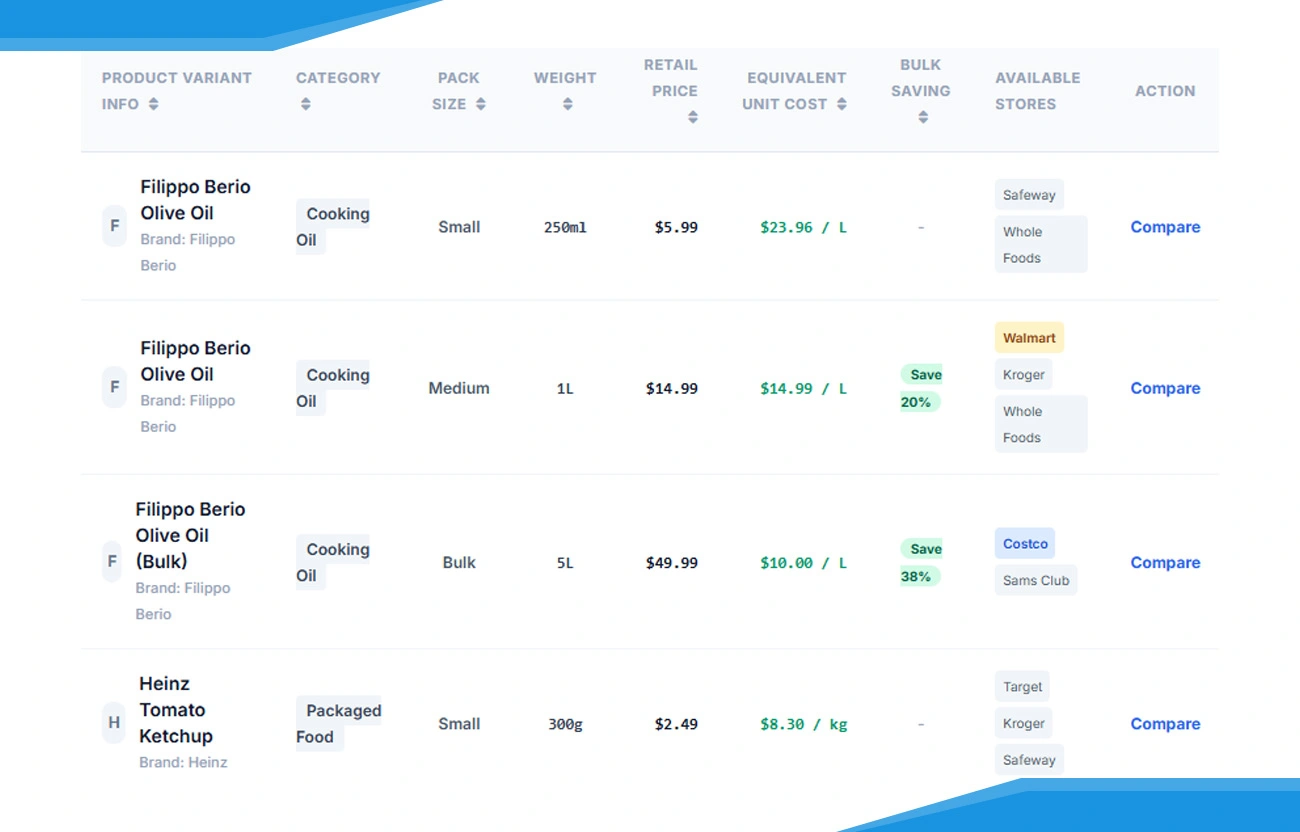Click Cooking Oil tag in the 1L row
1300x832 pixels.
[x=333, y=388]
